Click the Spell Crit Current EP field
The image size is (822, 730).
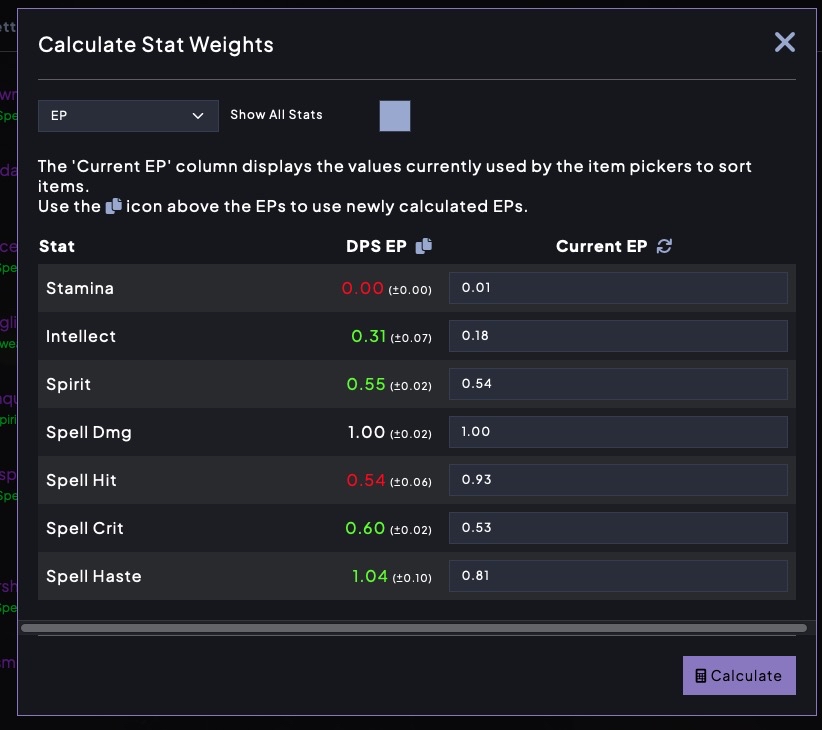tap(618, 528)
